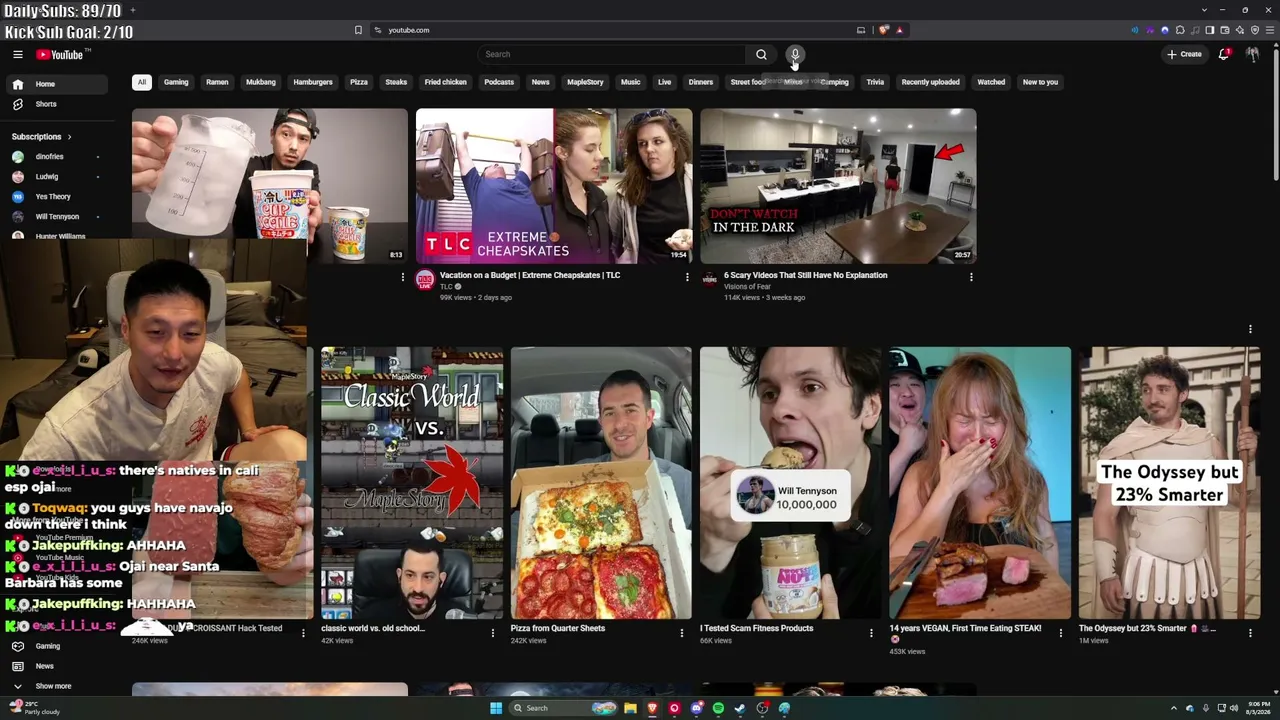This screenshot has height=720, width=1280.
Task: Start voice search with the microphone icon
Action: coord(795,54)
